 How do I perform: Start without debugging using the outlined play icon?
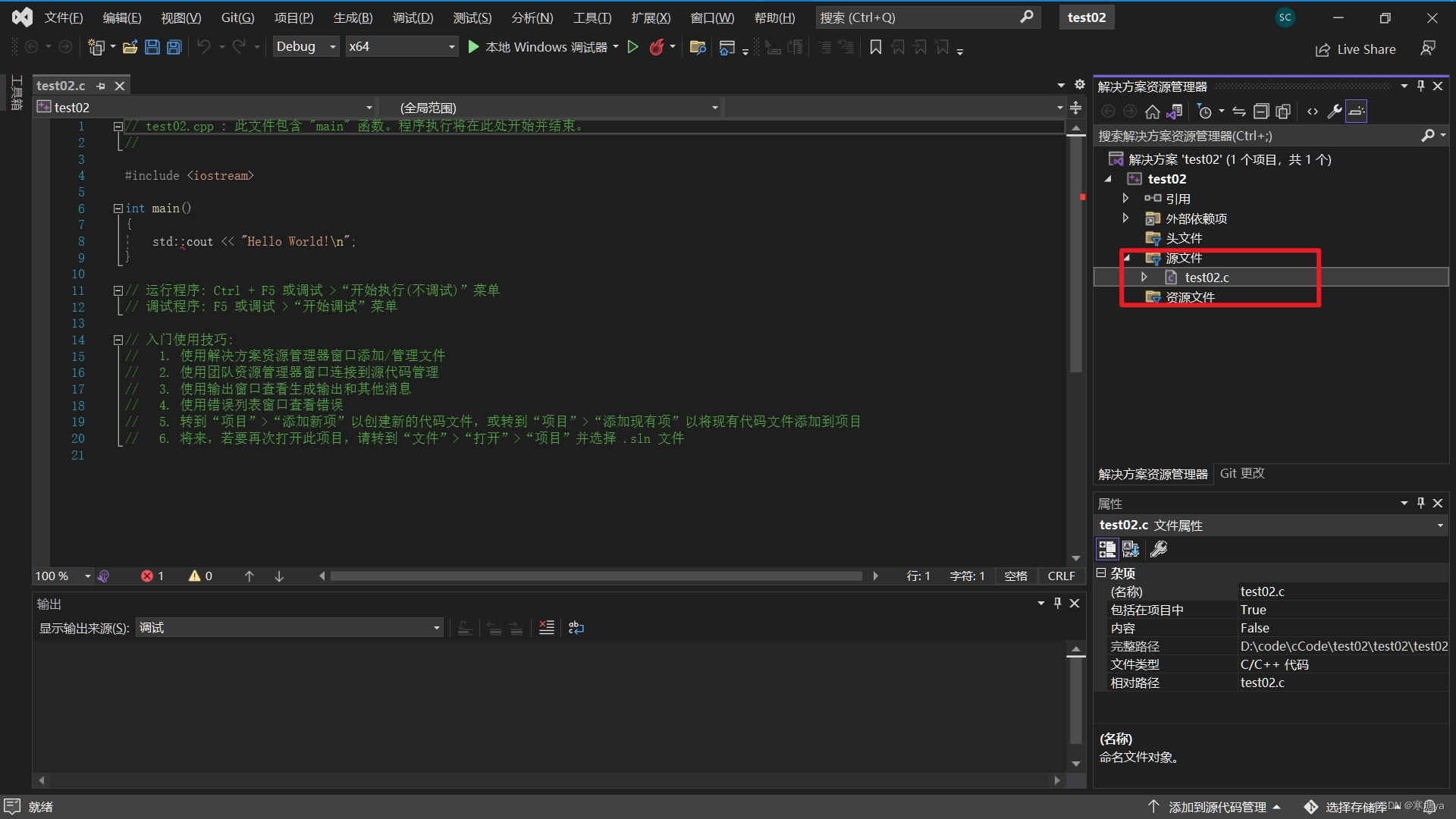(x=632, y=47)
